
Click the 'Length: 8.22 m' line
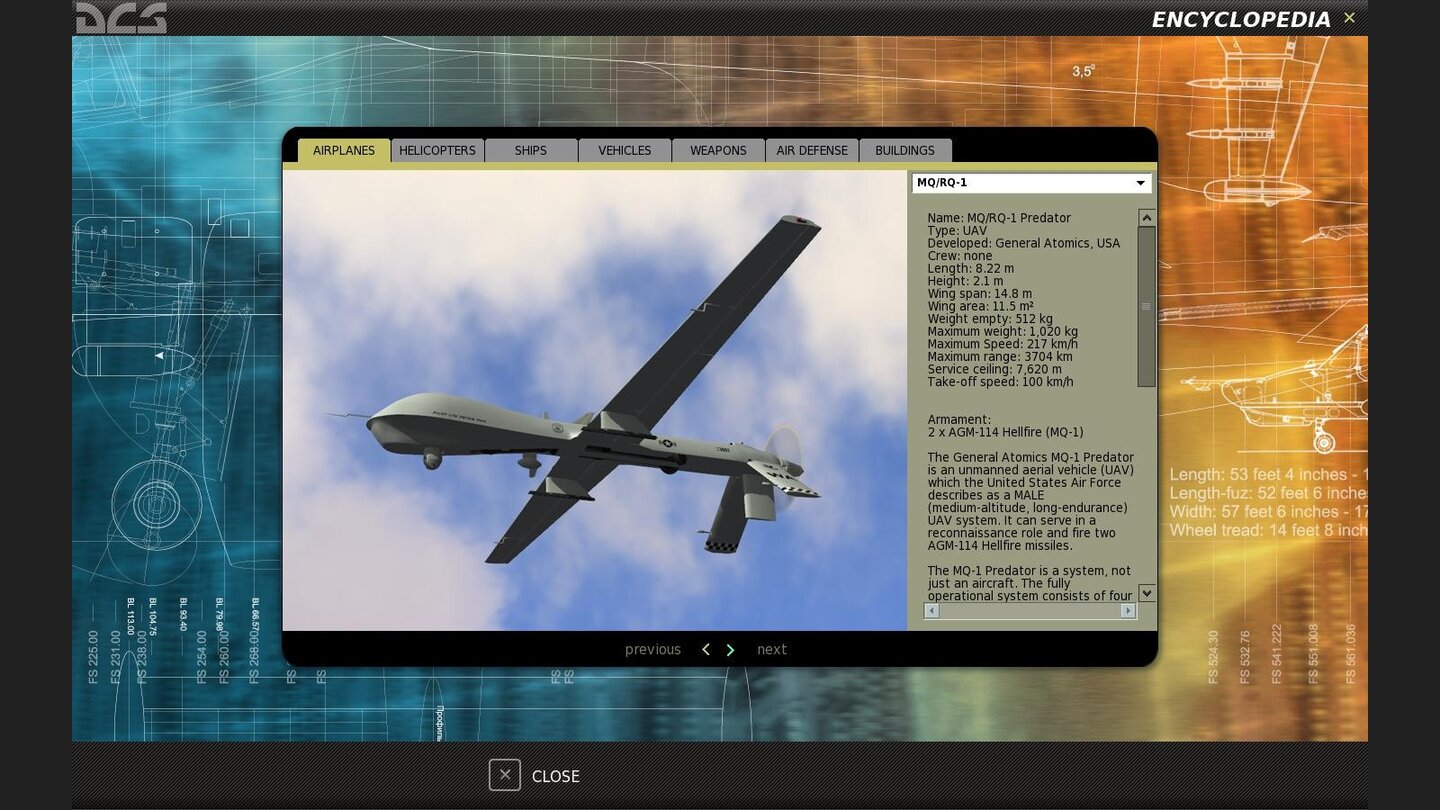point(970,268)
